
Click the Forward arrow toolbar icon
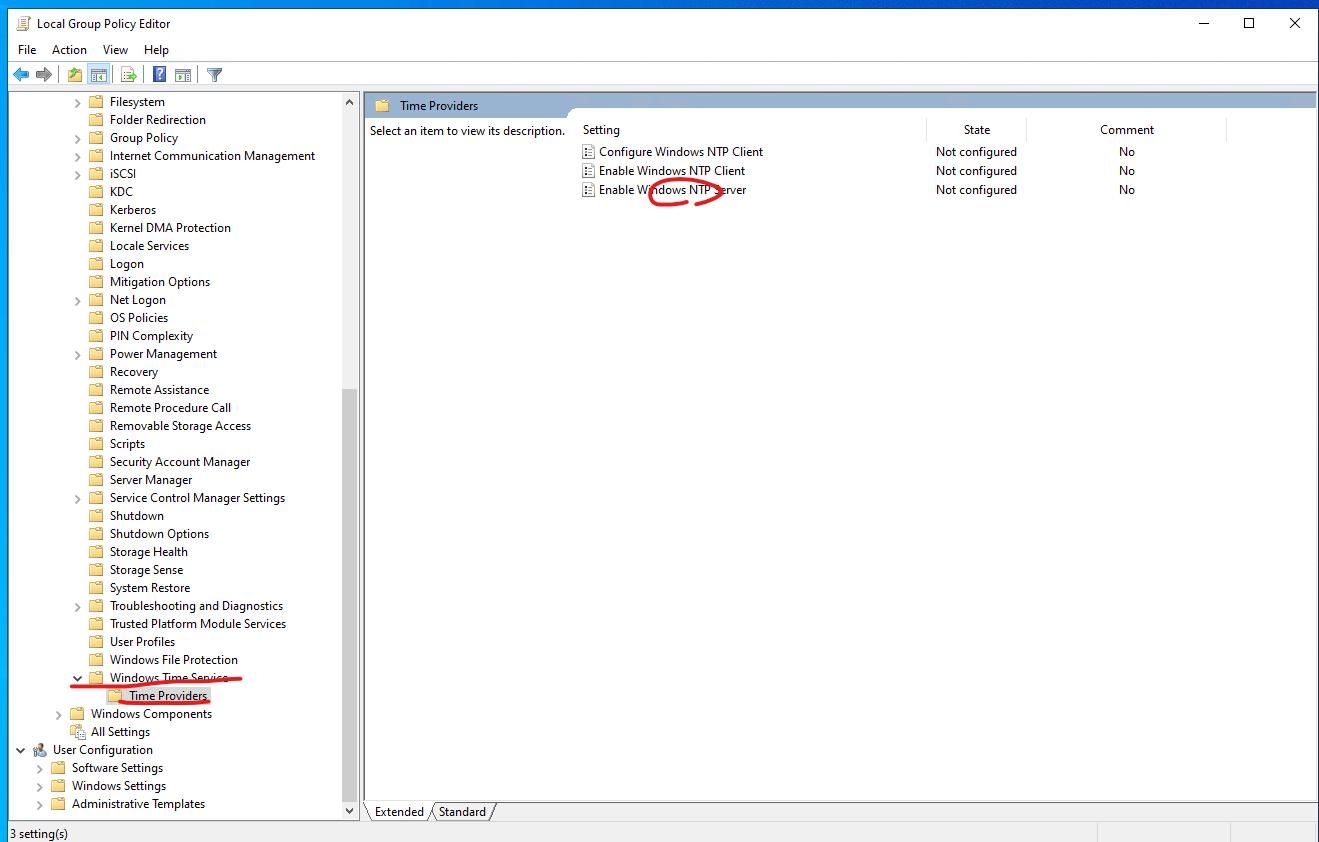click(44, 74)
